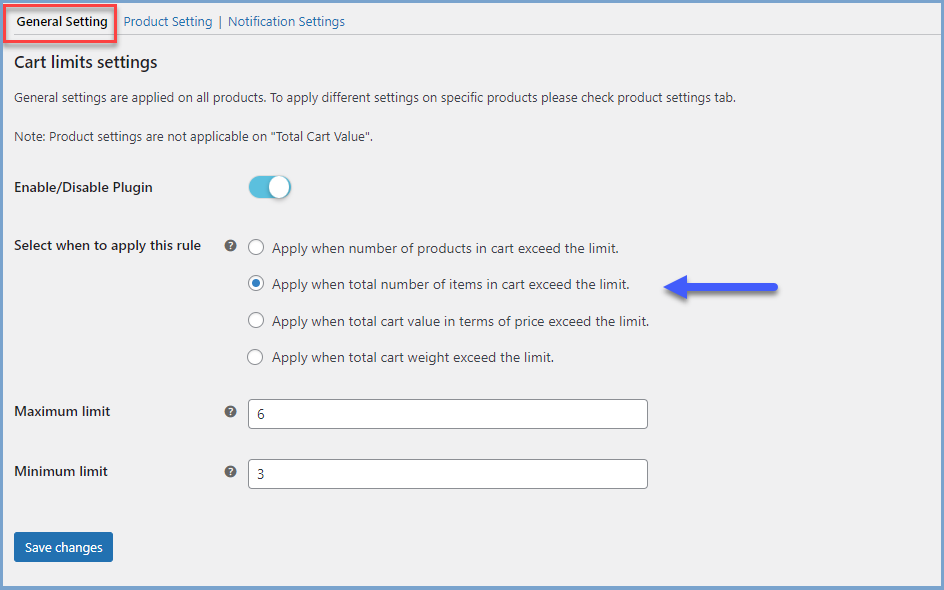Click help icon for rule selection

pos(231,245)
